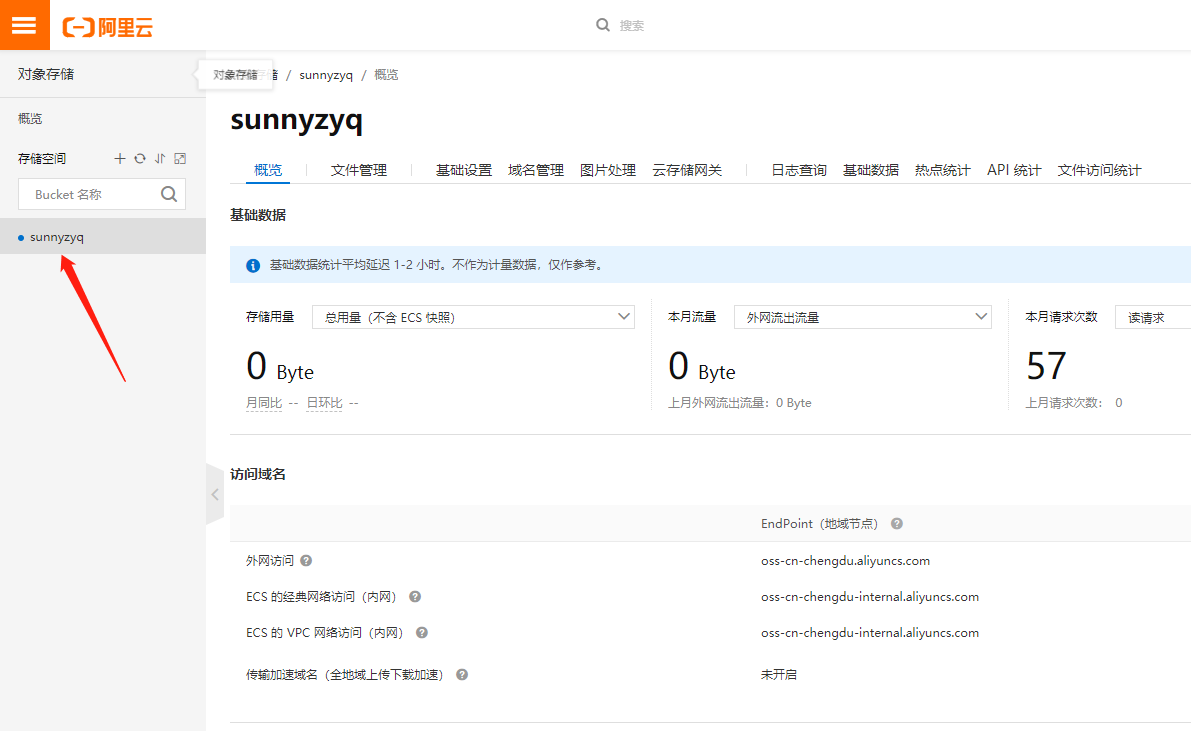Focus the top 搜索 input field
The width and height of the screenshot is (1191, 731).
pos(632,25)
